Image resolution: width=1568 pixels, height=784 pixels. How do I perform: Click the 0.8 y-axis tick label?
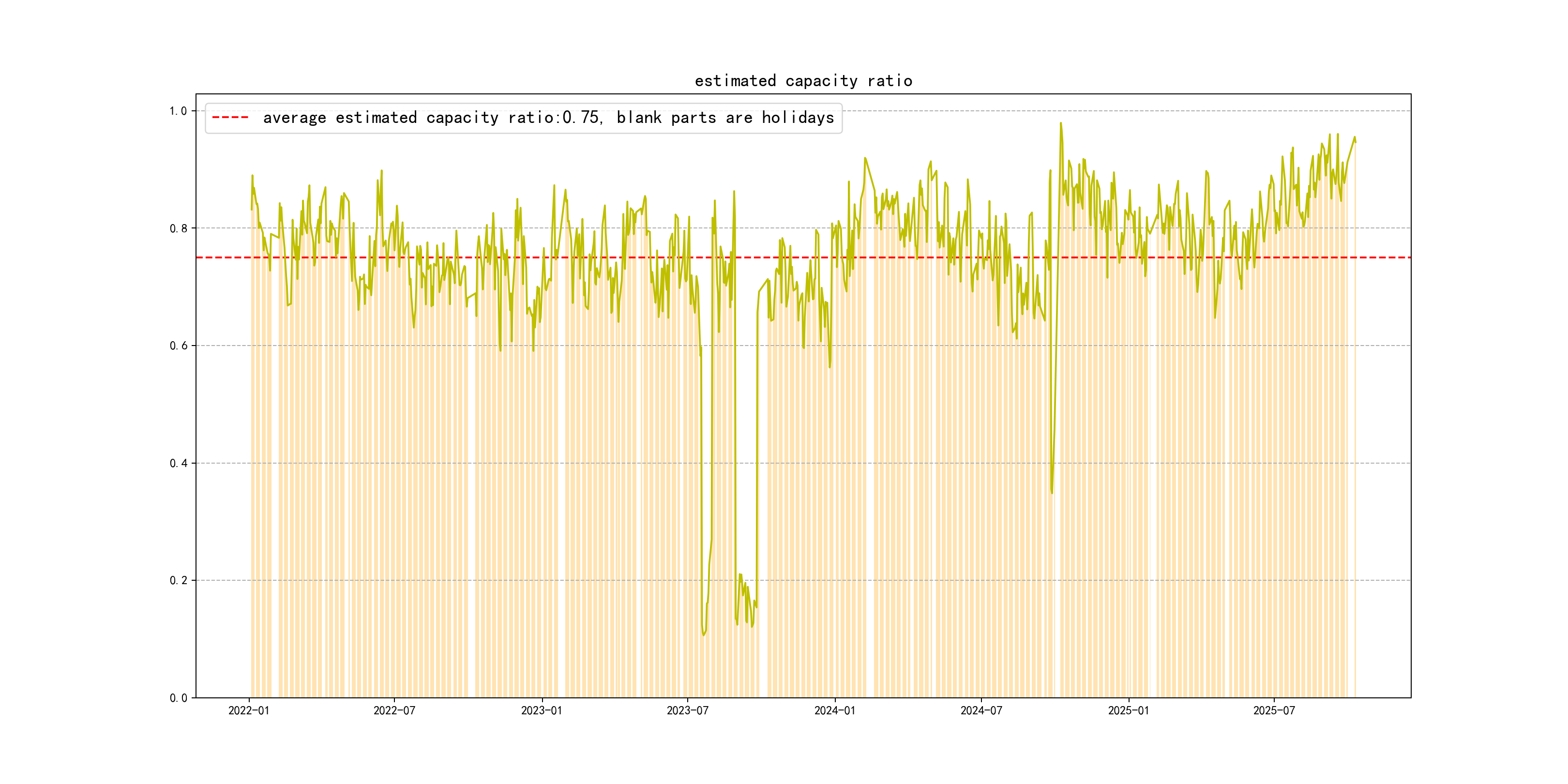178,228
